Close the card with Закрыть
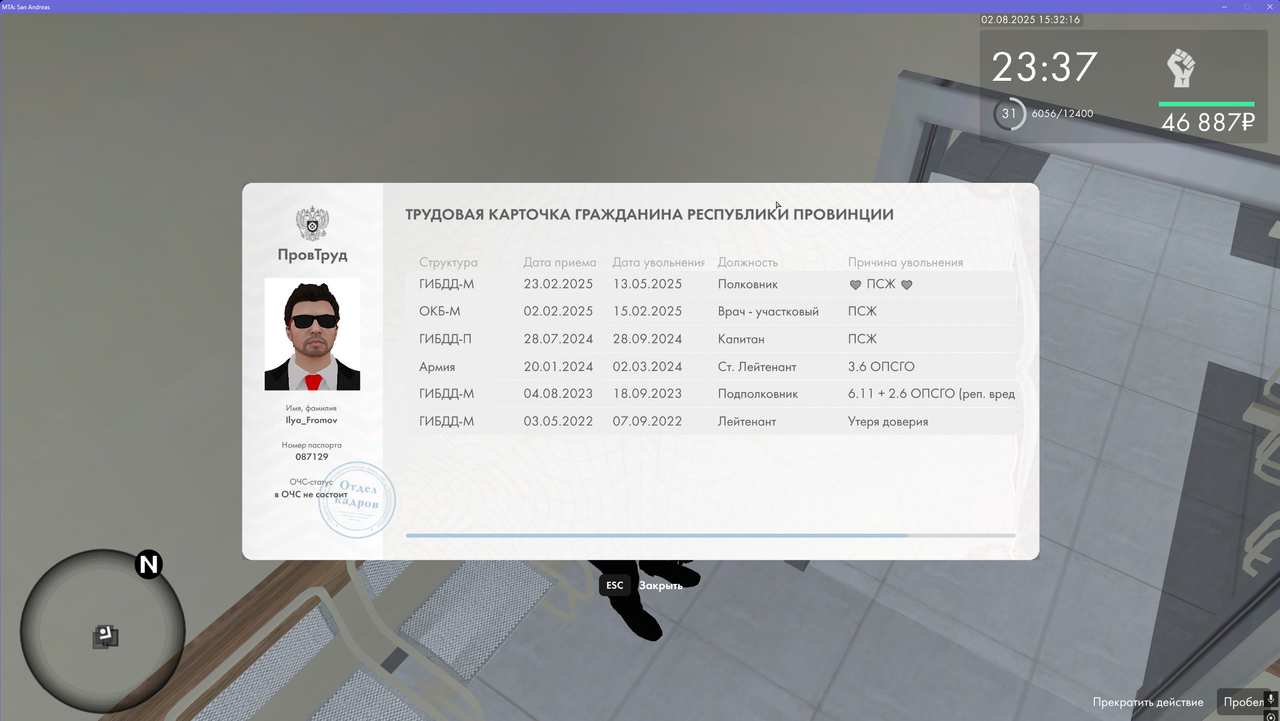Screen dimensions: 1280x721 click(661, 585)
